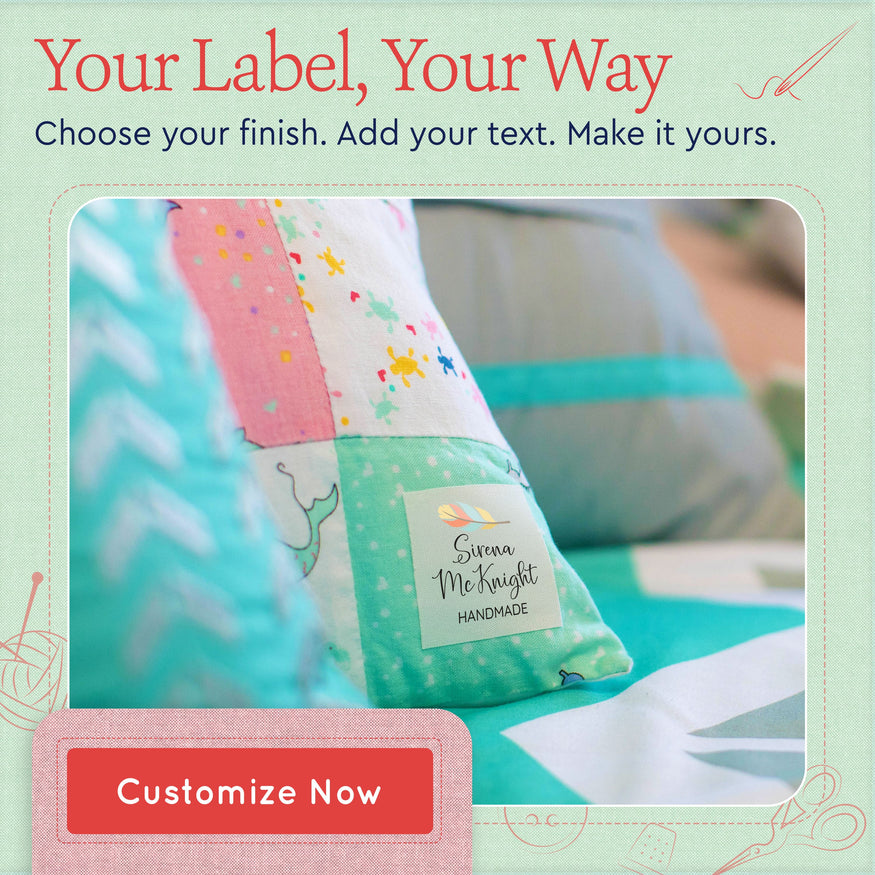This screenshot has height=875, width=875.
Task: Click the mermaid tail print on the pillow
Action: click(310, 519)
